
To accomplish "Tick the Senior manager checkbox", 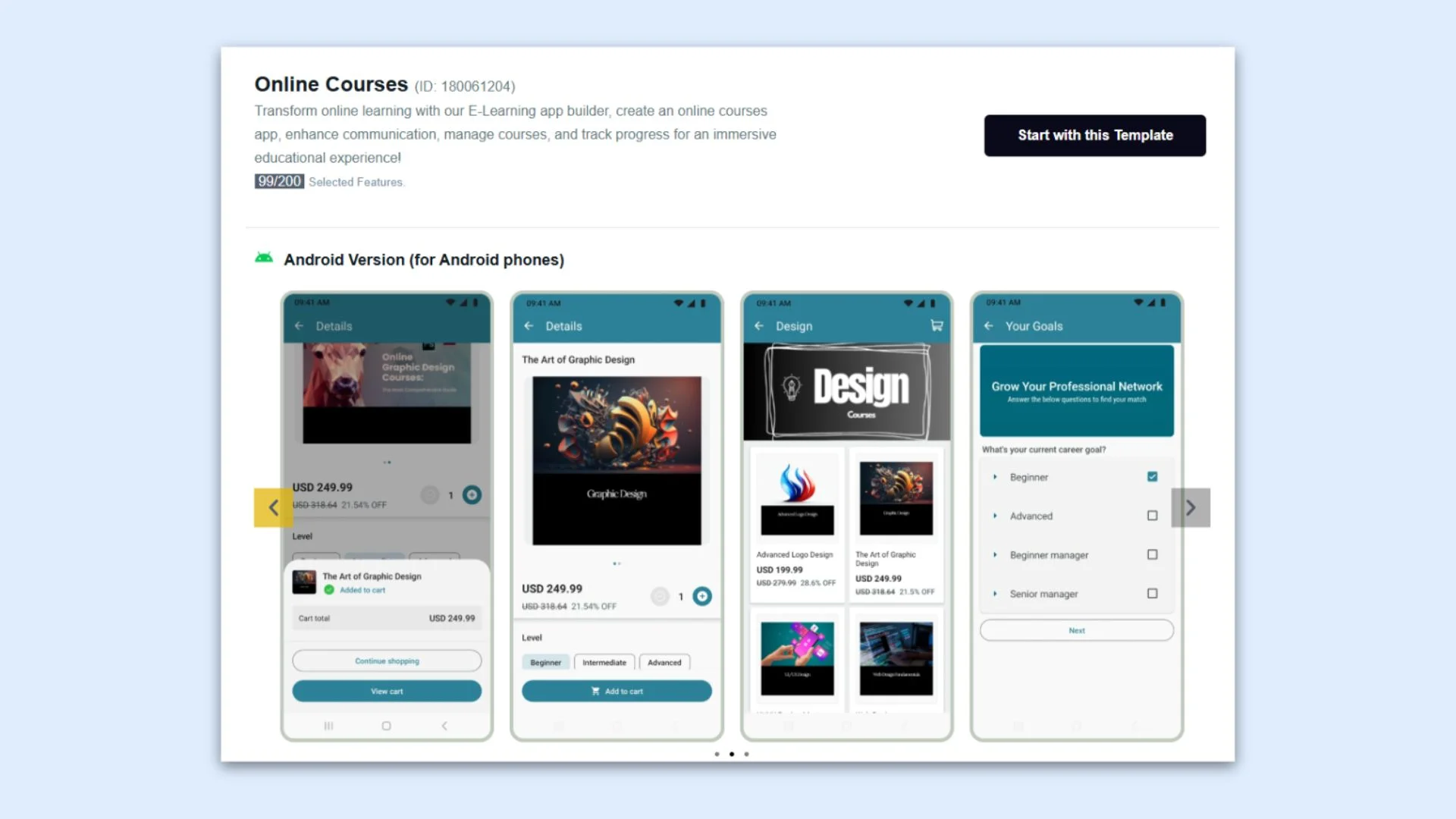I will (1152, 594).
